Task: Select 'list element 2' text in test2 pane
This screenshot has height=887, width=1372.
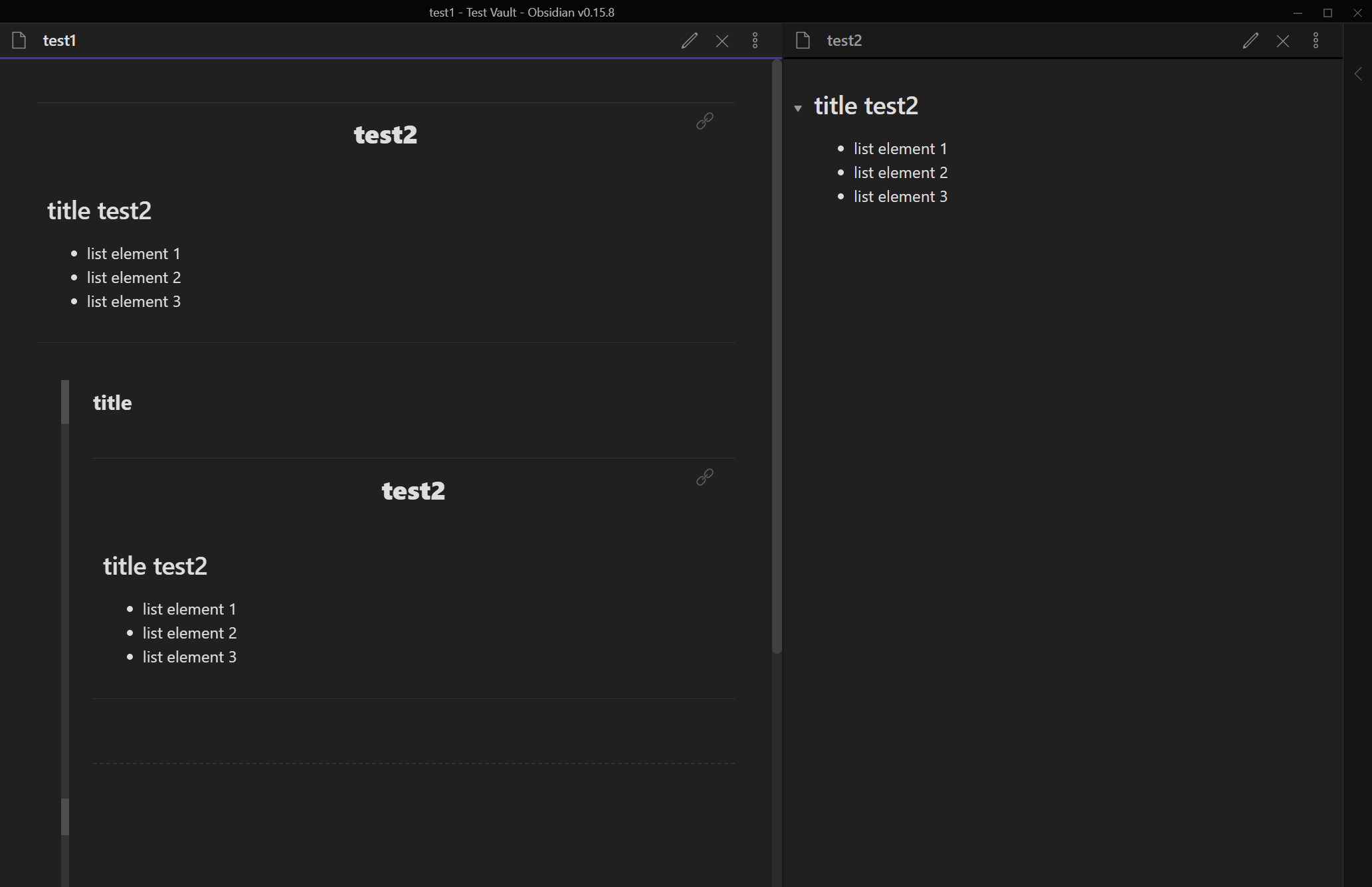Action: pos(900,172)
